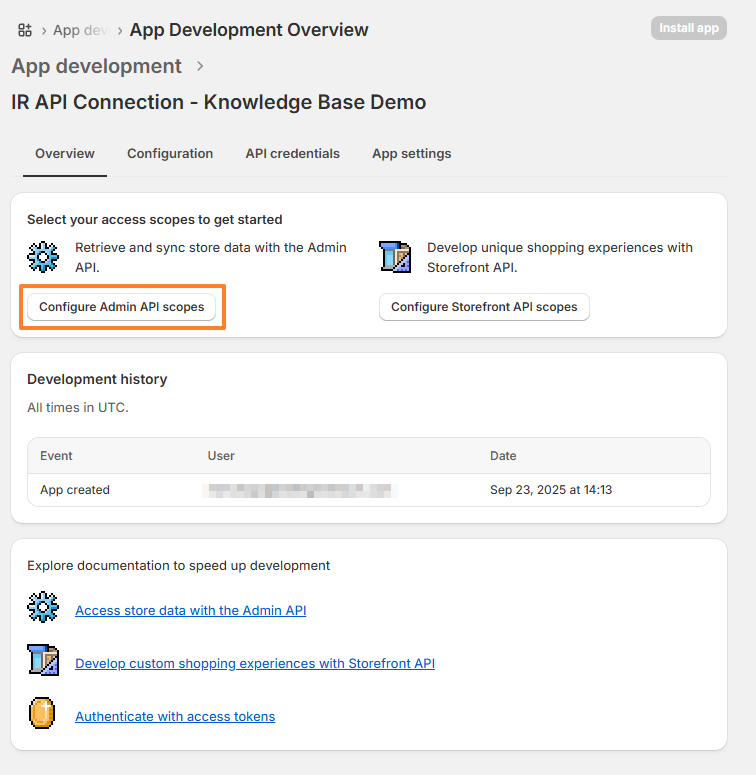
Task: Switch to the Overview tab
Action: (65, 154)
